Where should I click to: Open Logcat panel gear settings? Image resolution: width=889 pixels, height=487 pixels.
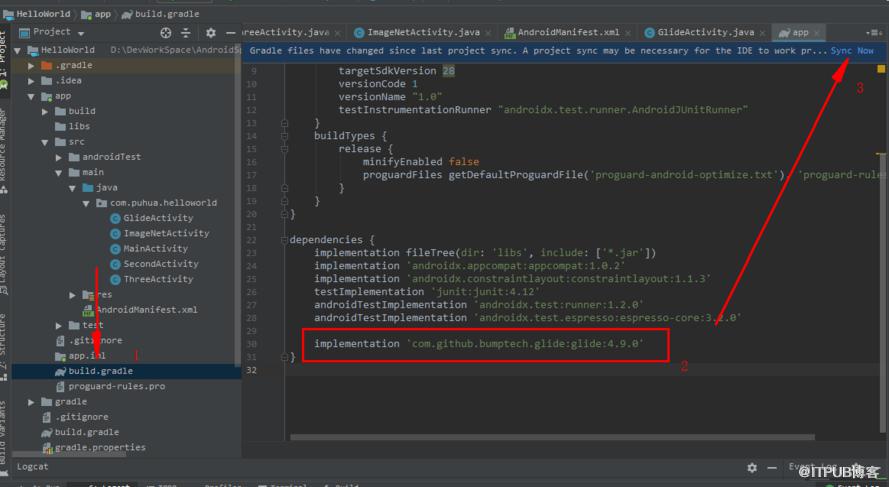point(752,468)
